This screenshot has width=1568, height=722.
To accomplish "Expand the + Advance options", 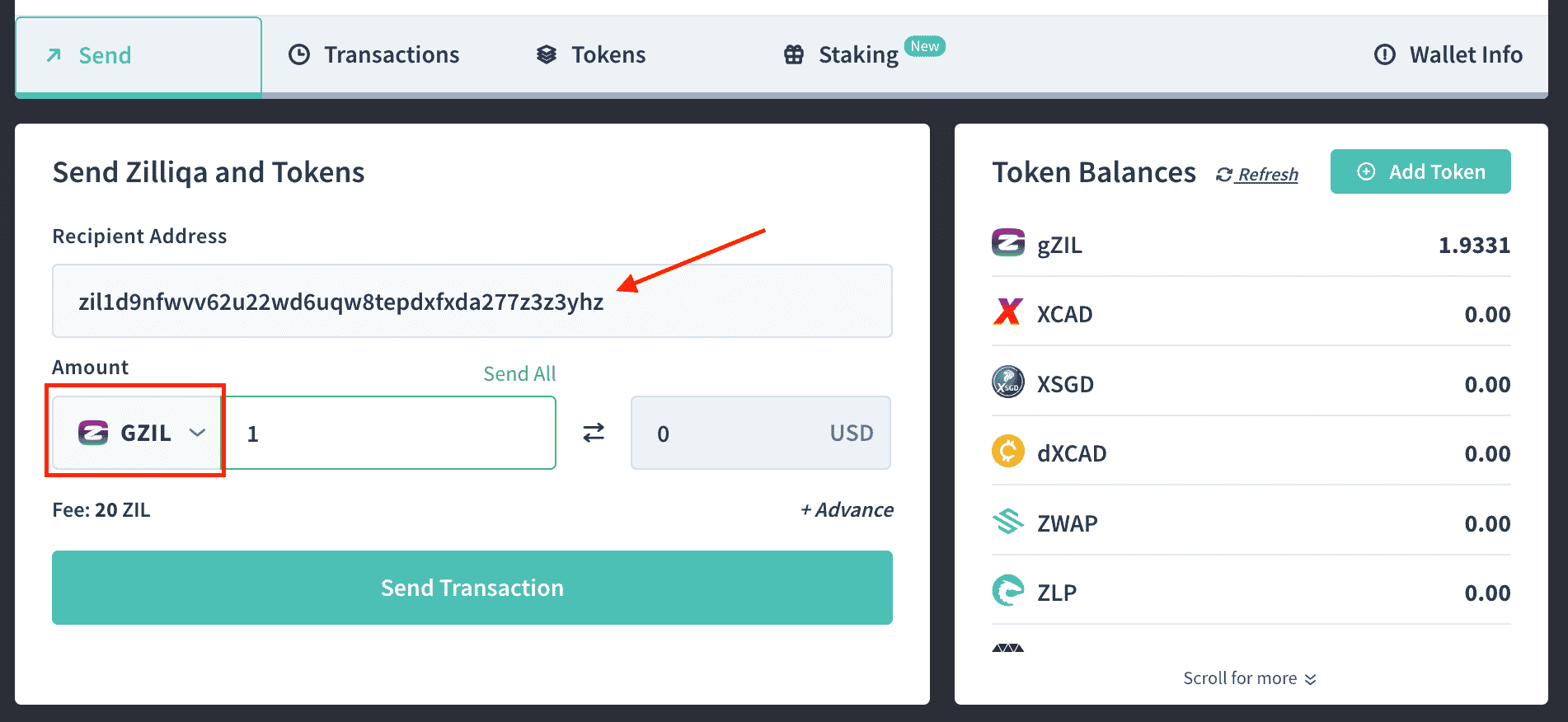I will 847,509.
